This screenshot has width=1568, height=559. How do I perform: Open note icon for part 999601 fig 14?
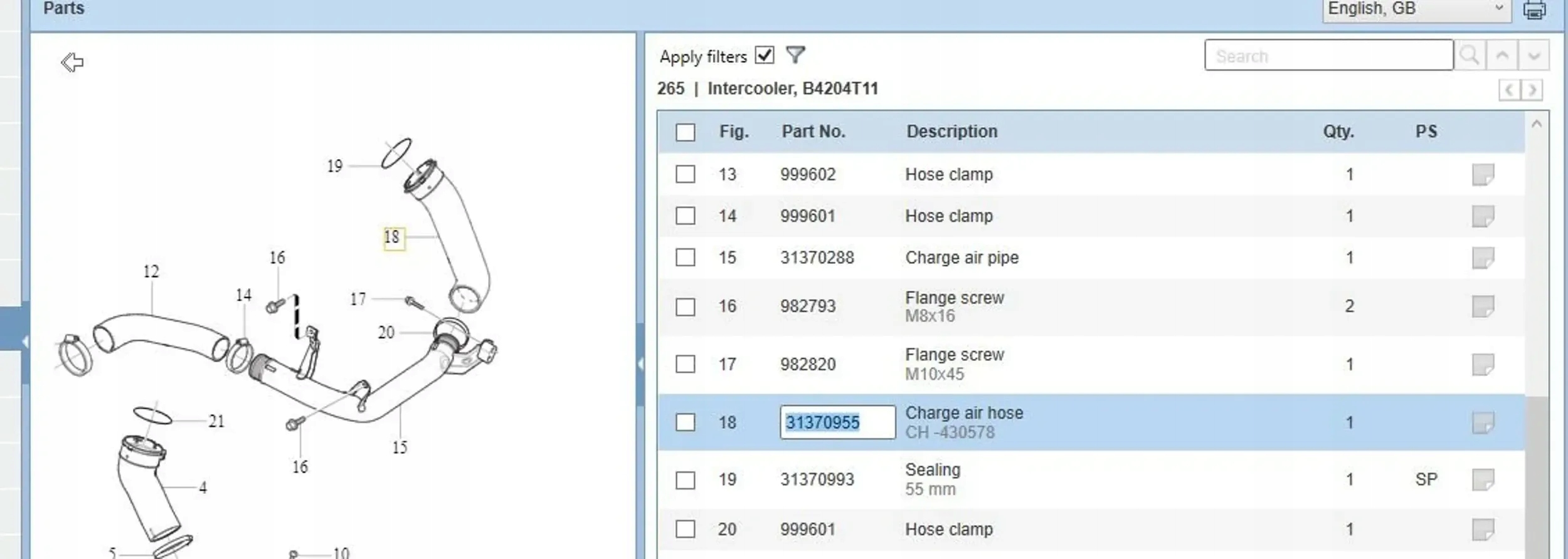tap(1483, 216)
